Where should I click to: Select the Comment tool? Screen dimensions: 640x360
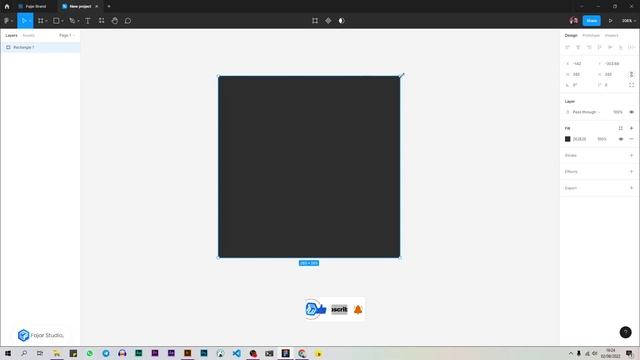pos(128,20)
